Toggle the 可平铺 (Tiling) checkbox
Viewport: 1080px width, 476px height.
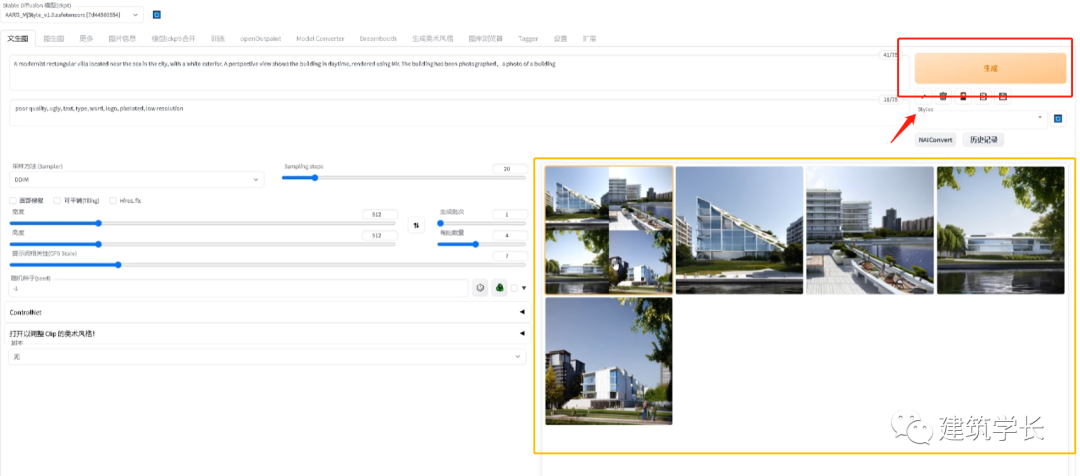58,200
